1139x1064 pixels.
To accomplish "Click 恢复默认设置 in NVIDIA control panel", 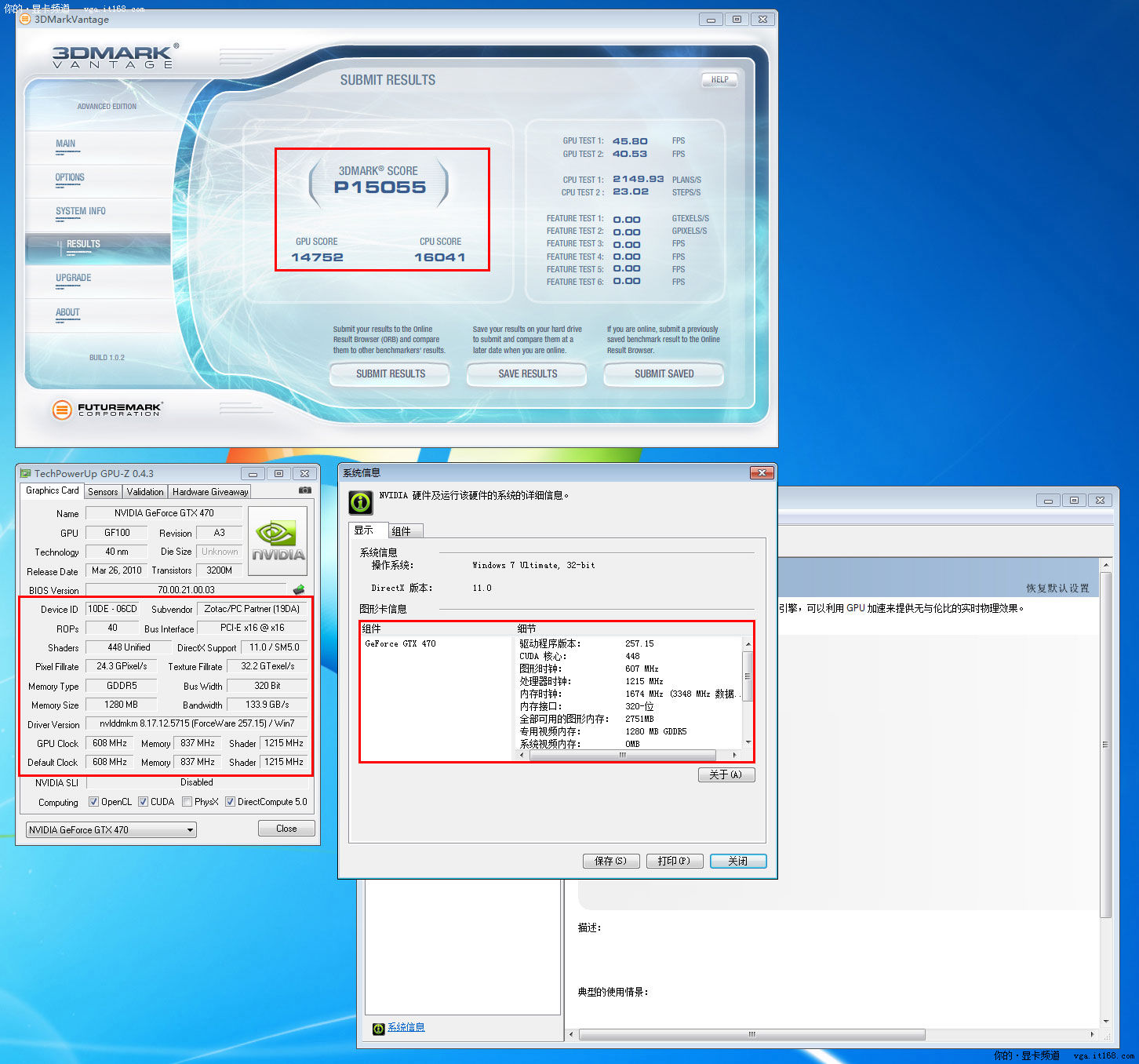I will point(1057,588).
